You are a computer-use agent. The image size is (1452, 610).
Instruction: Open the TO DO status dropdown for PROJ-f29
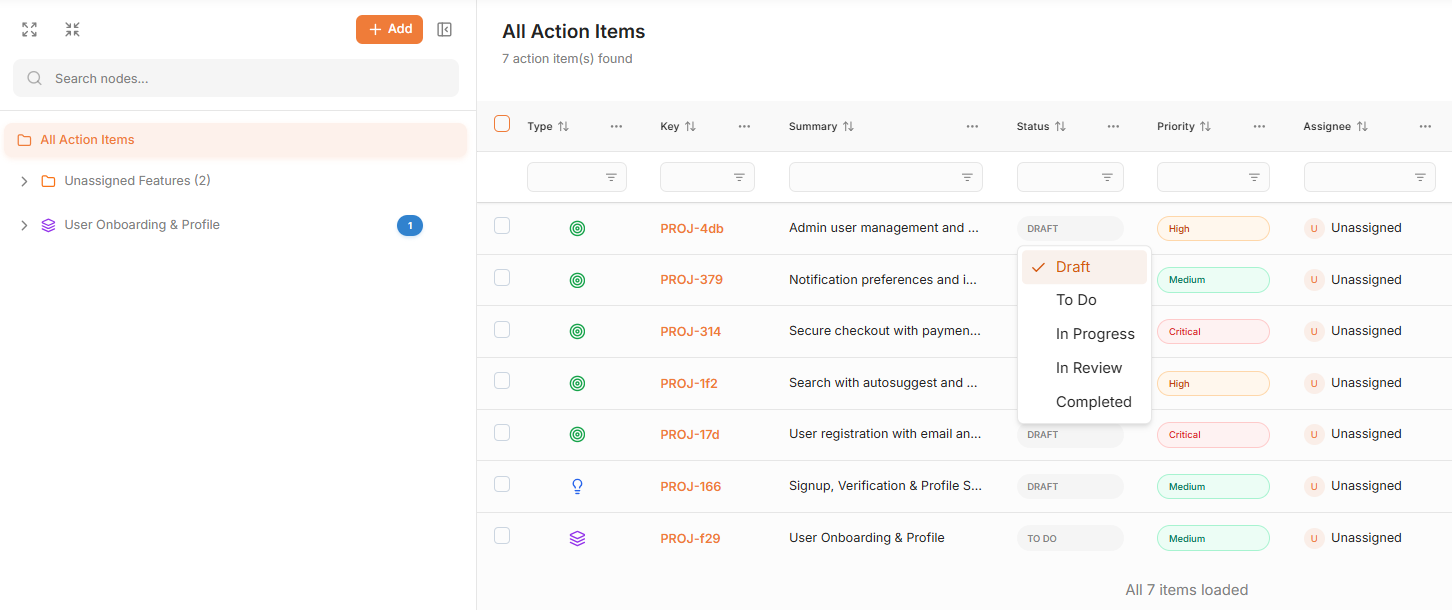[1069, 538]
